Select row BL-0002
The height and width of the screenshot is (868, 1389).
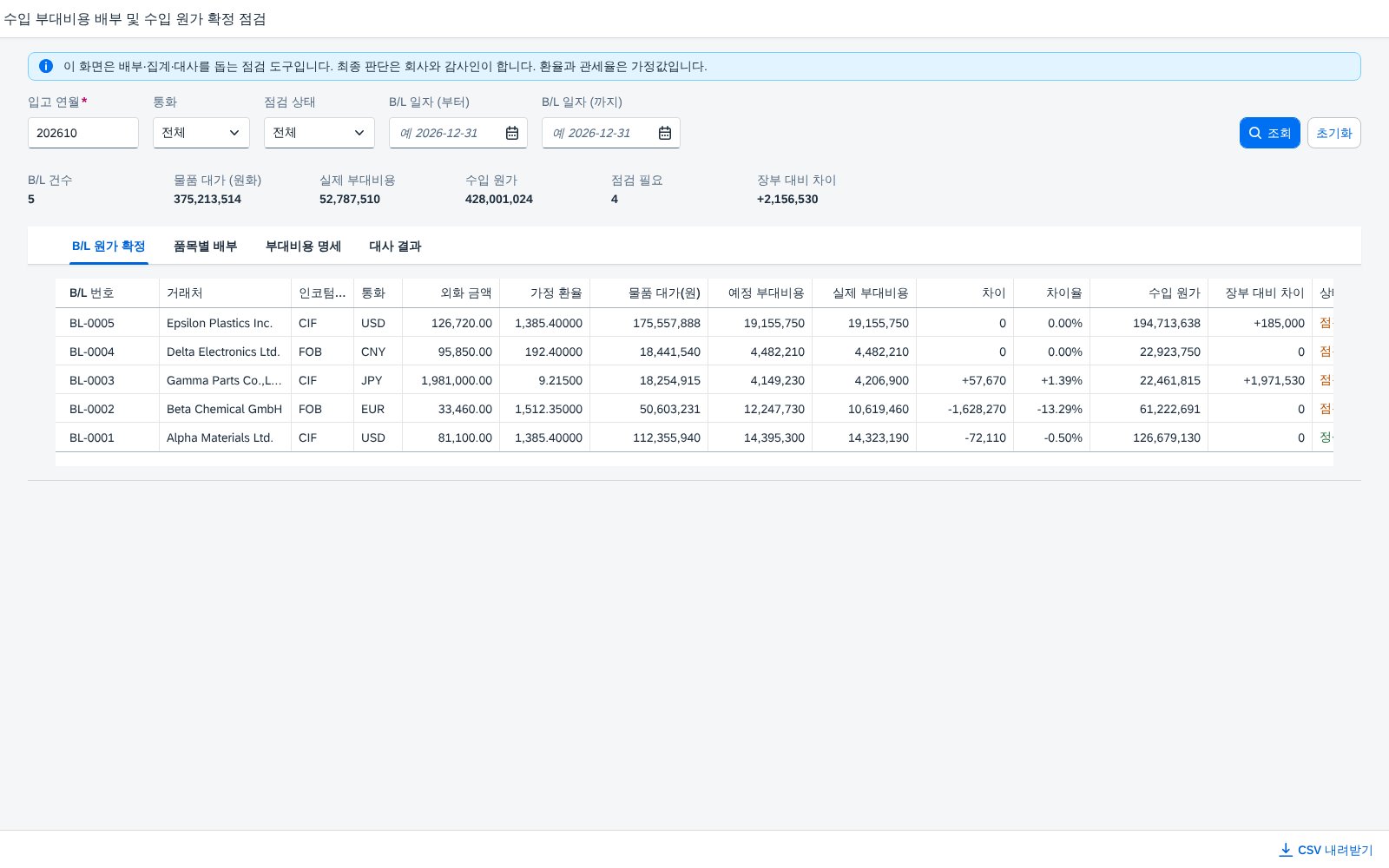tap(694, 409)
